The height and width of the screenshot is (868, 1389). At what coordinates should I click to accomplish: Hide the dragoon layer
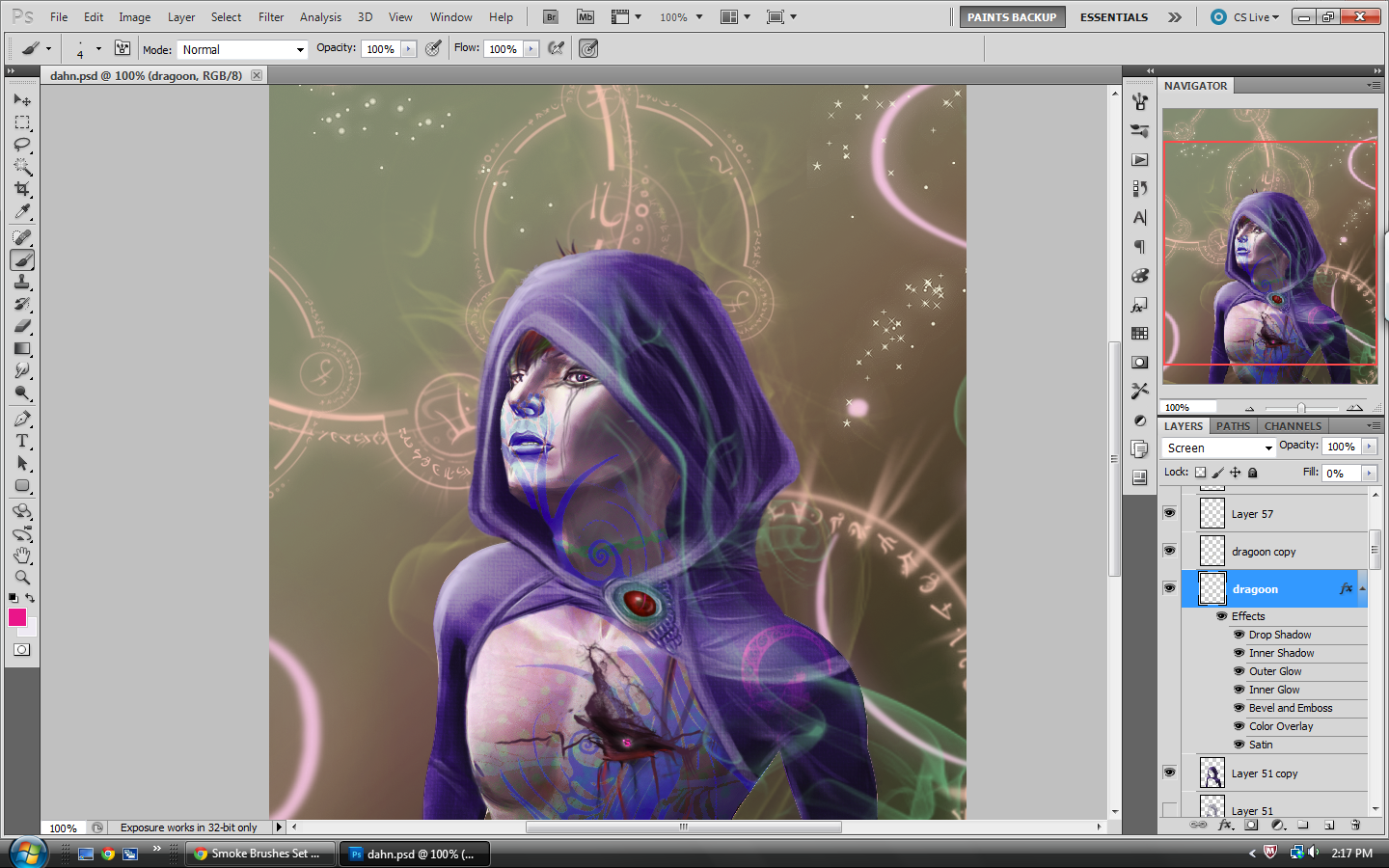click(x=1169, y=588)
